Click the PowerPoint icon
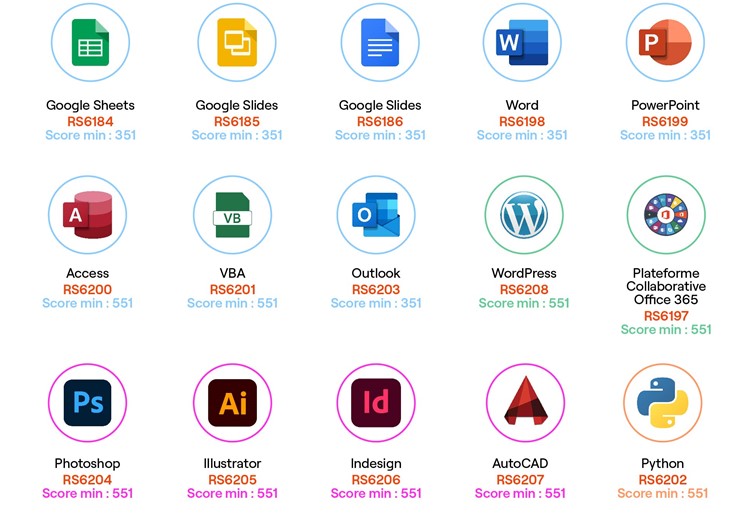Screen dimensions: 739x517 (665, 43)
